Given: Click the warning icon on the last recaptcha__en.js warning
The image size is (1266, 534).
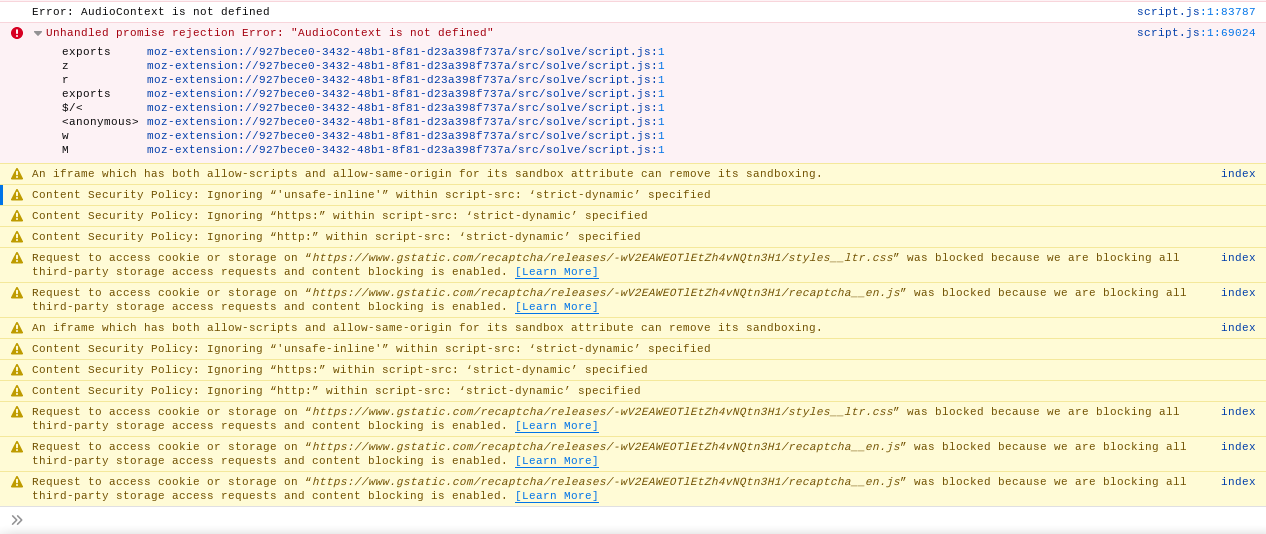Looking at the screenshot, I should click(x=17, y=482).
